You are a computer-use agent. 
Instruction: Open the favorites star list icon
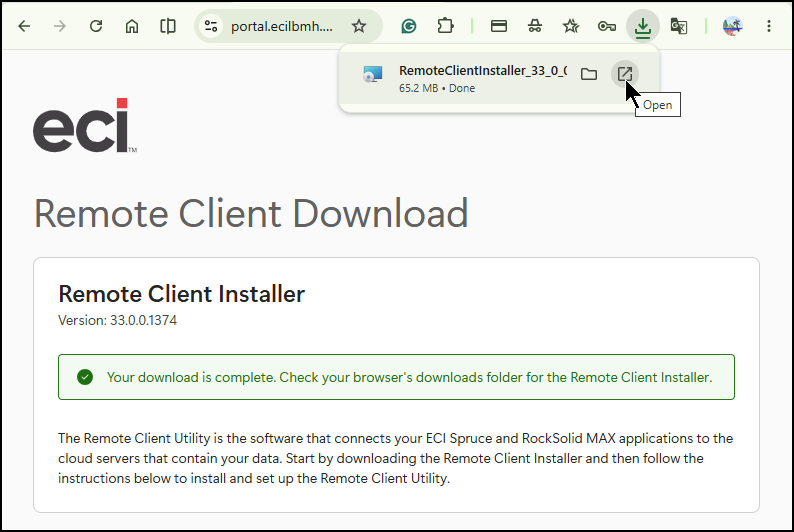[x=571, y=26]
